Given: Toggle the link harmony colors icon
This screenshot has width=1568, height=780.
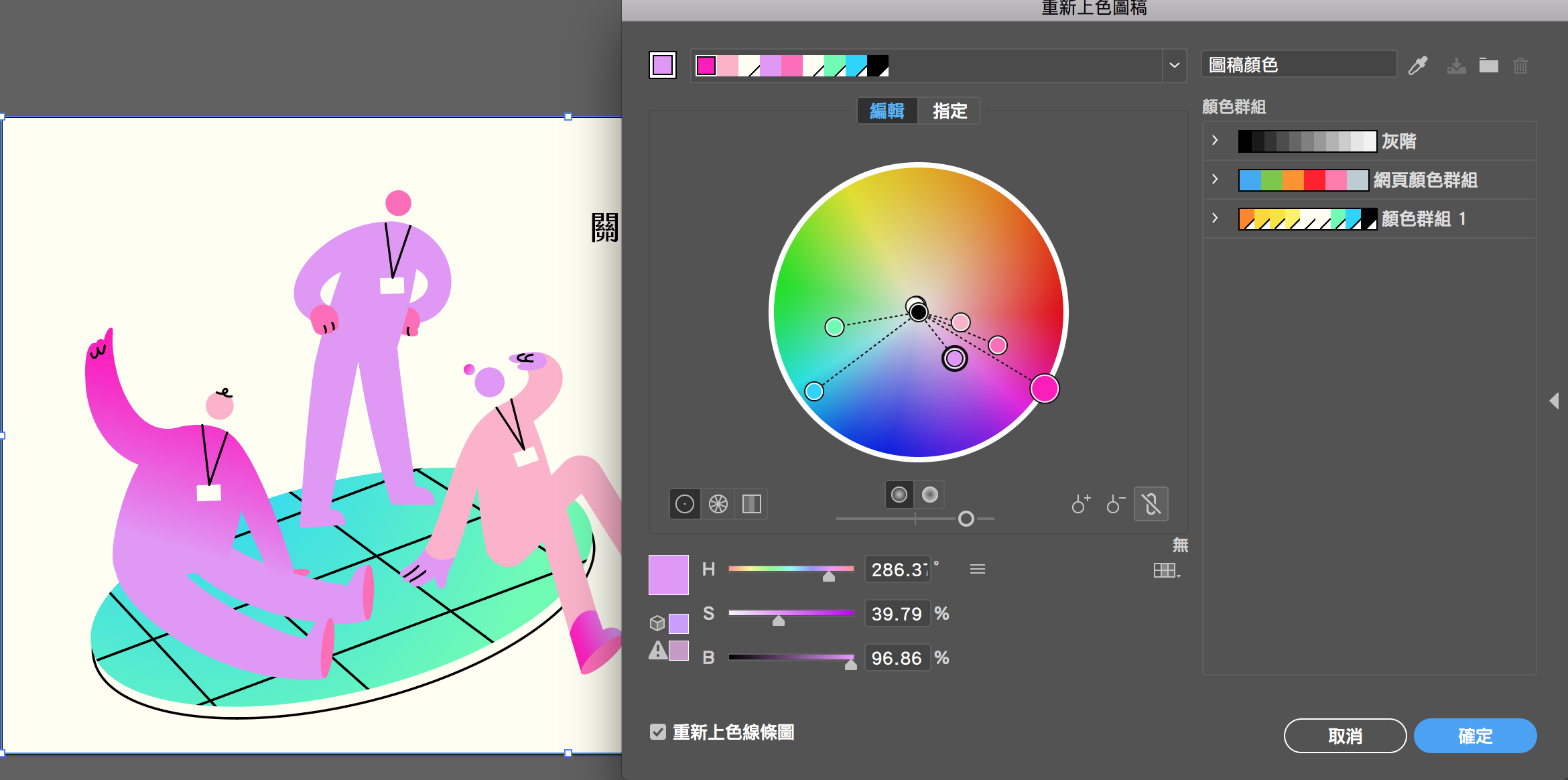Looking at the screenshot, I should (x=1151, y=504).
